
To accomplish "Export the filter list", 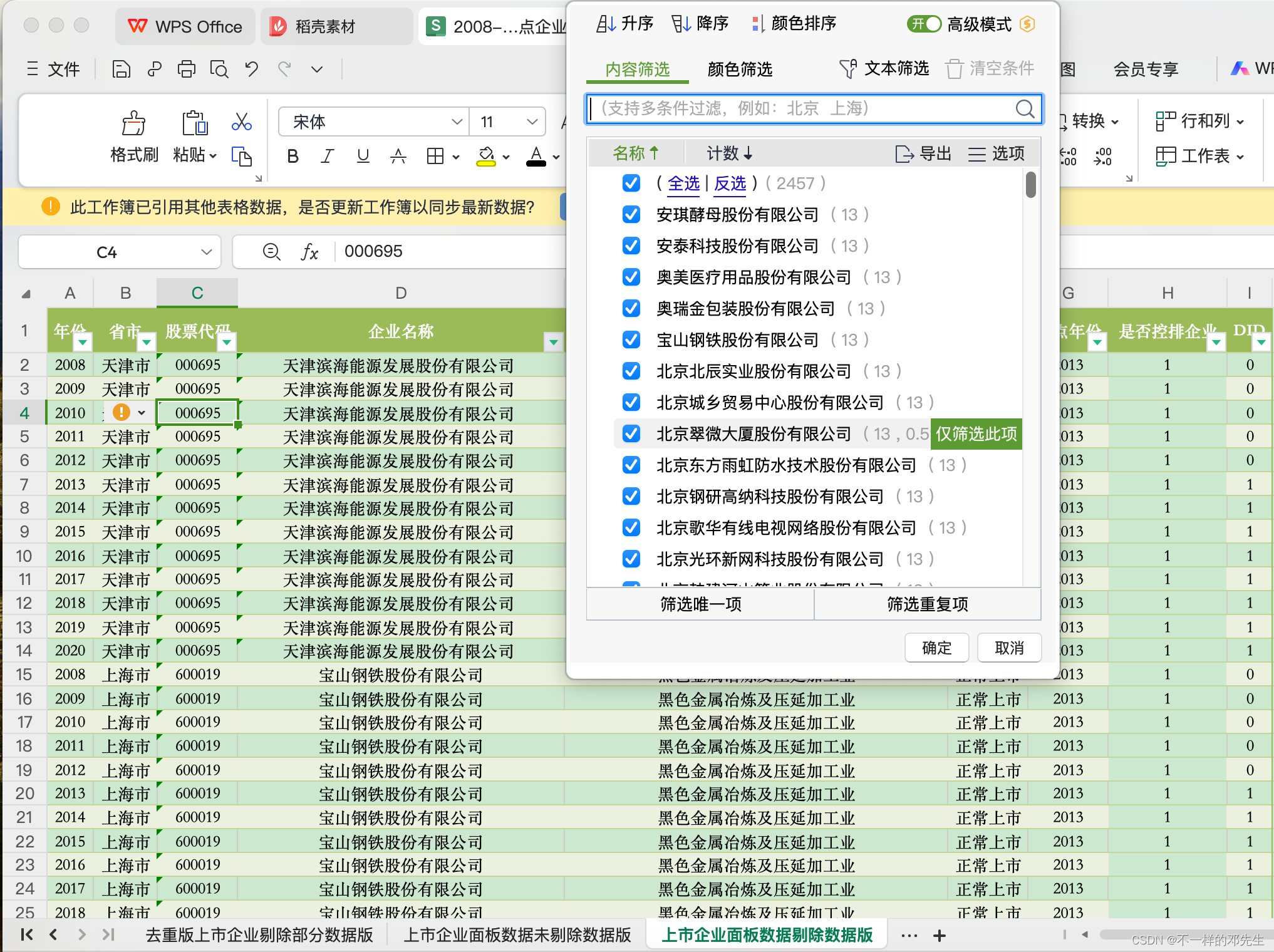I will [923, 153].
